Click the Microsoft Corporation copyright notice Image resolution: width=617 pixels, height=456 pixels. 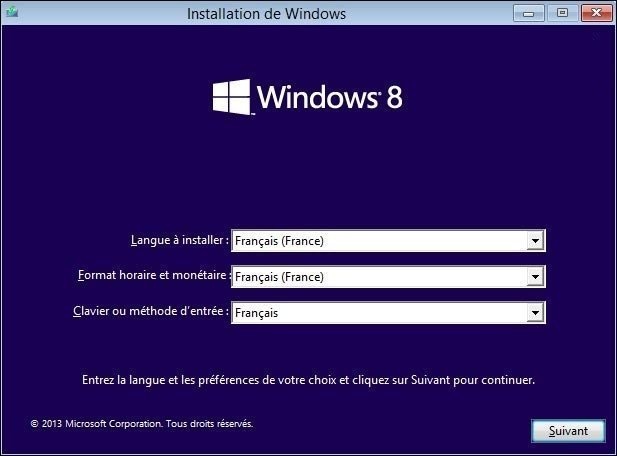[142, 424]
